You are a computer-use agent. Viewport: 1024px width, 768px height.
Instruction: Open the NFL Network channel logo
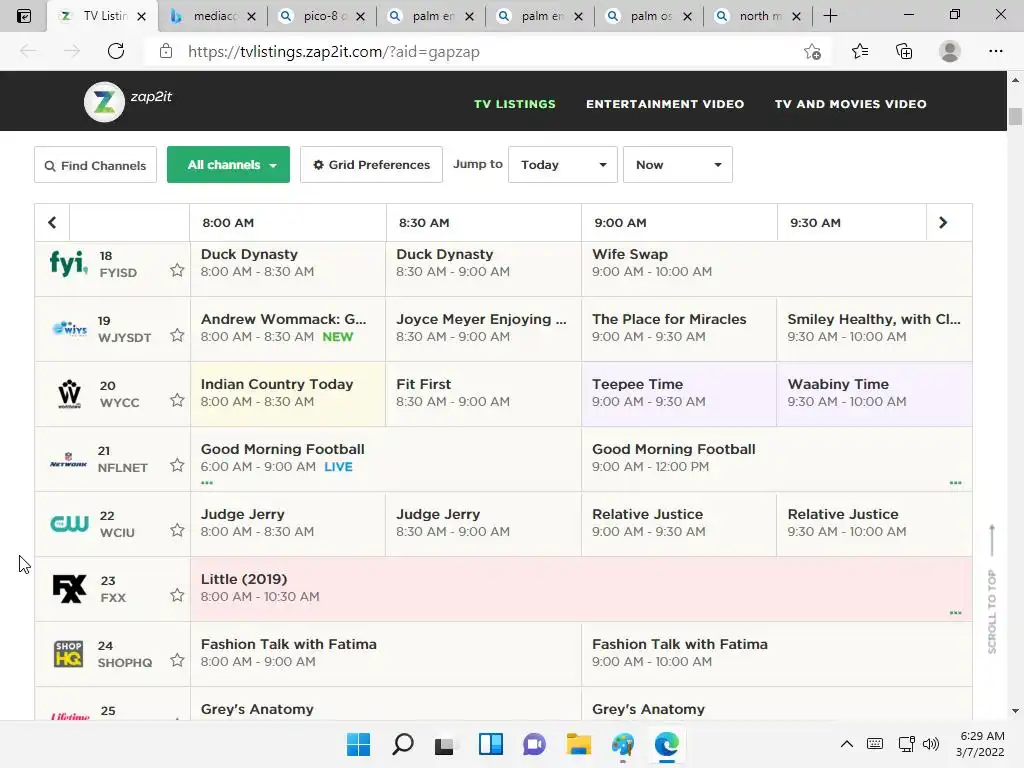69,460
